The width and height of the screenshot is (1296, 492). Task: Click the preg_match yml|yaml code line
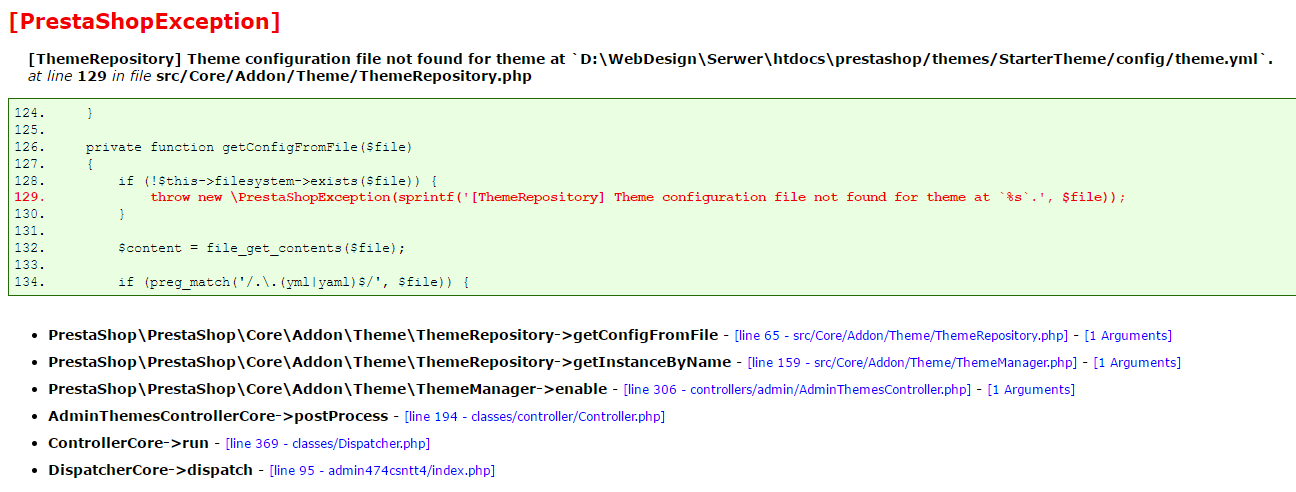tap(294, 283)
